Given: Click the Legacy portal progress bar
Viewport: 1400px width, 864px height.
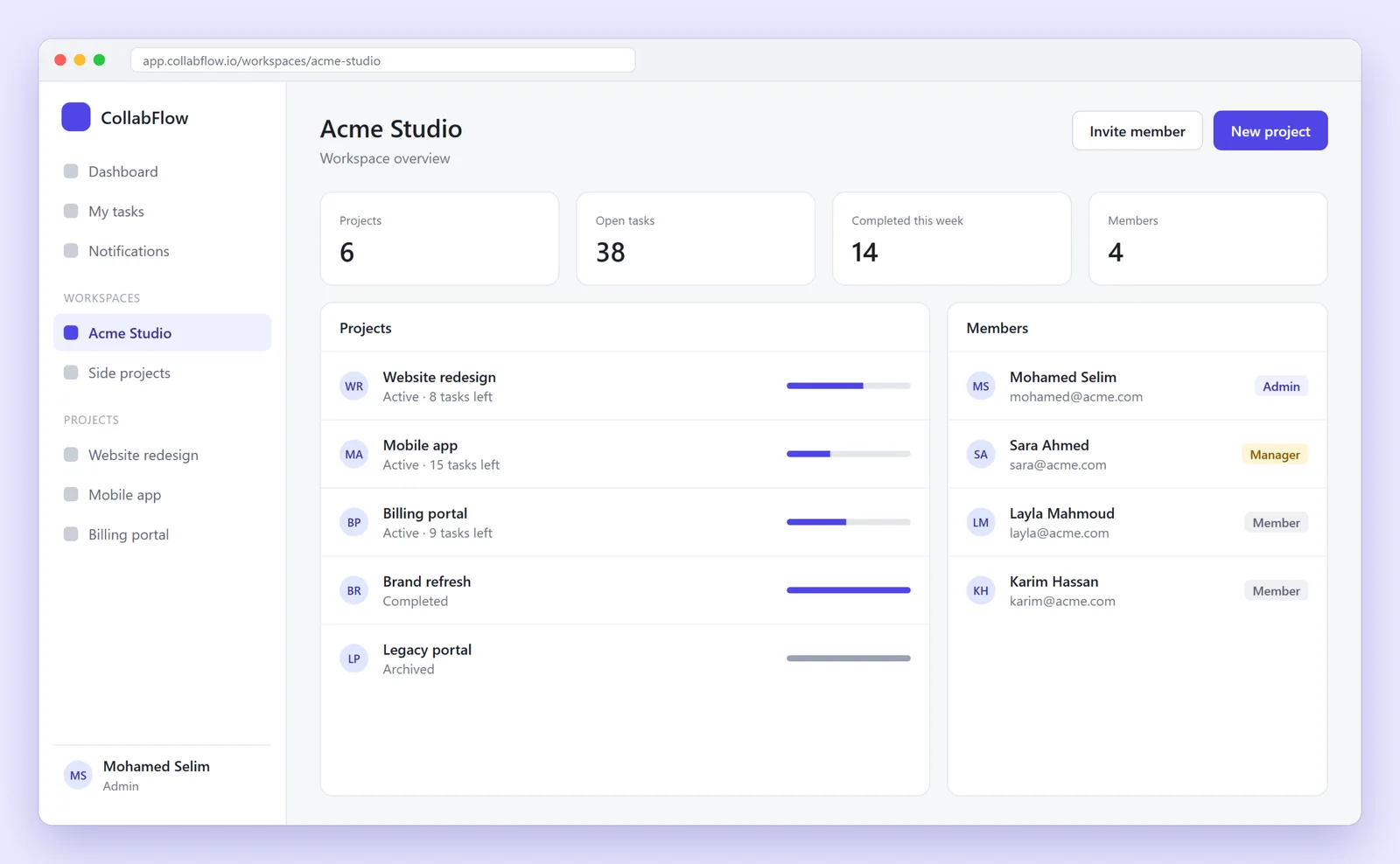Looking at the screenshot, I should pyautogui.click(x=848, y=658).
